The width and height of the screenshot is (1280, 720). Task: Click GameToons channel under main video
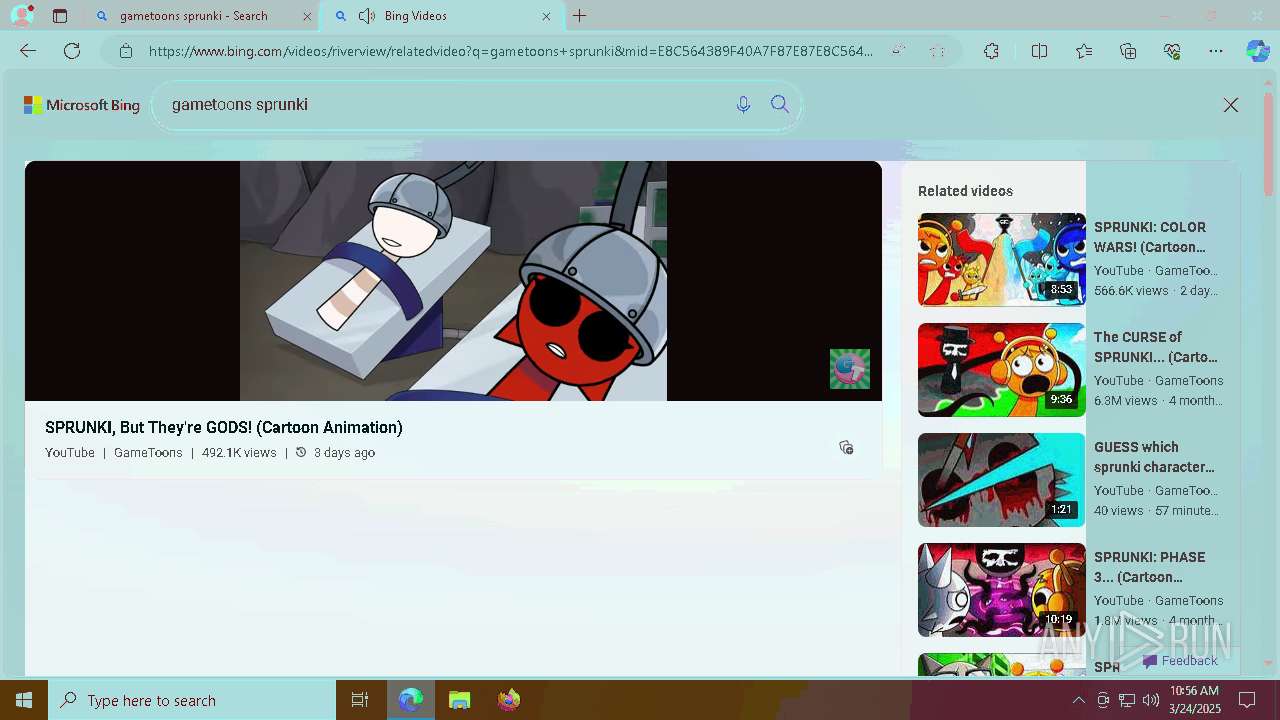coord(148,453)
